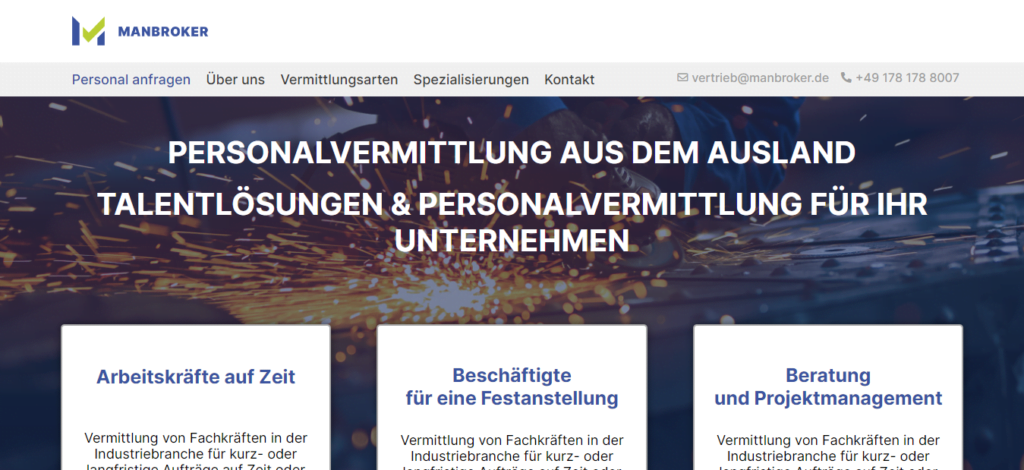
Task: Click the Manbroker M logo icon
Action: (x=88, y=31)
